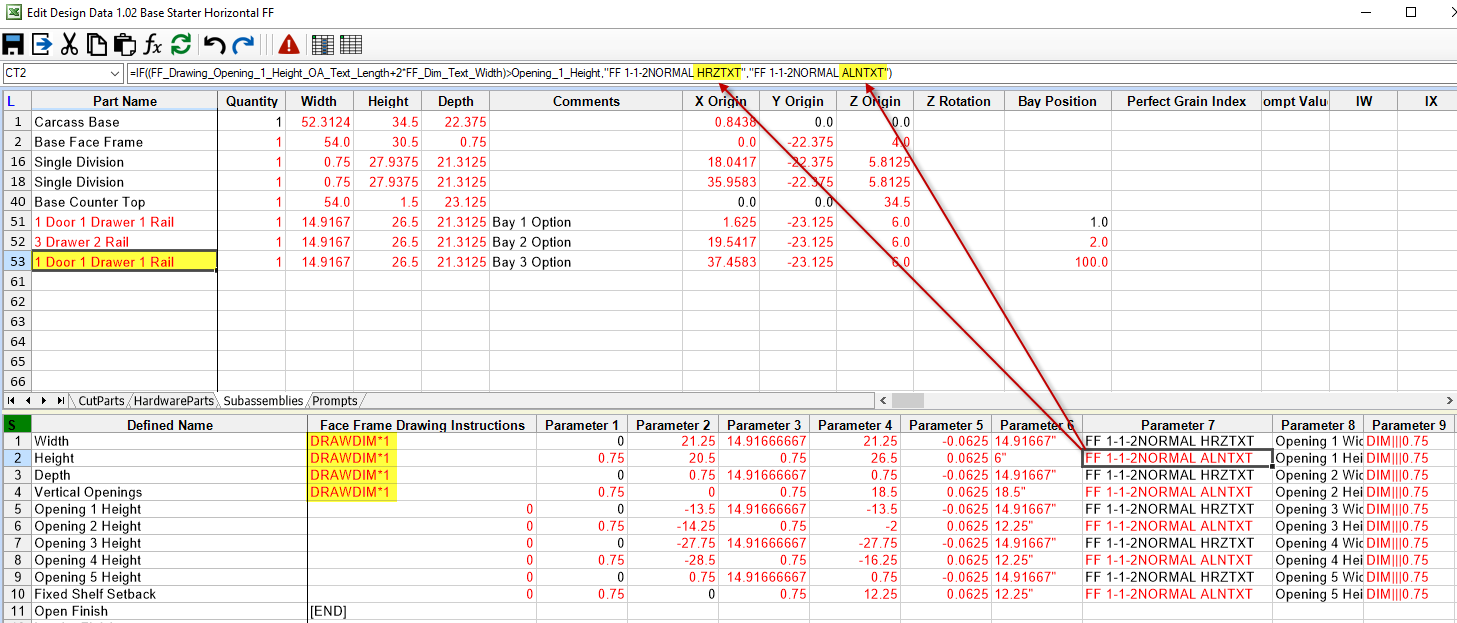Click the Parameter 7 column header
Screen dimensions: 1457x623
pyautogui.click(x=1178, y=425)
